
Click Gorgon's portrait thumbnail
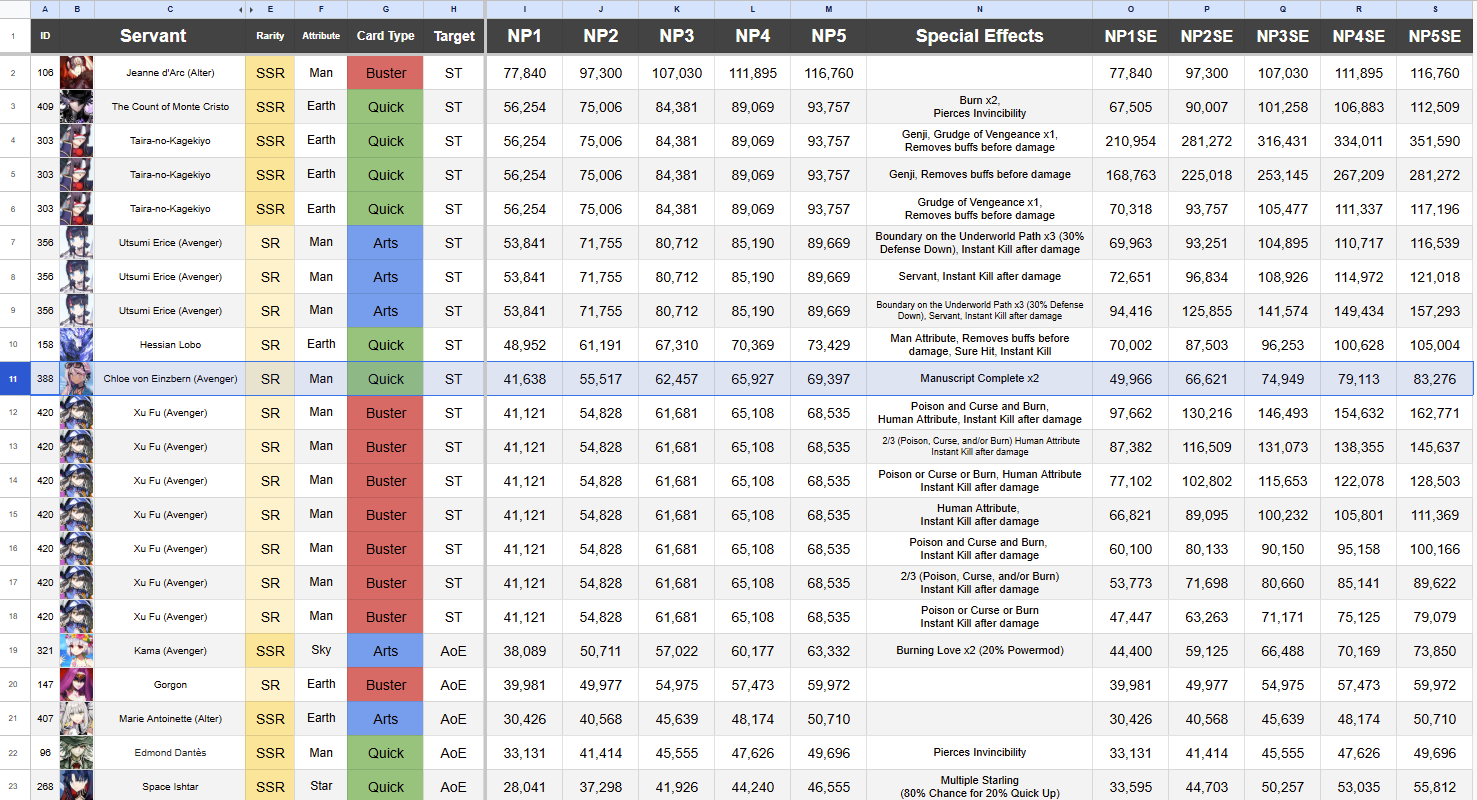click(x=76, y=685)
